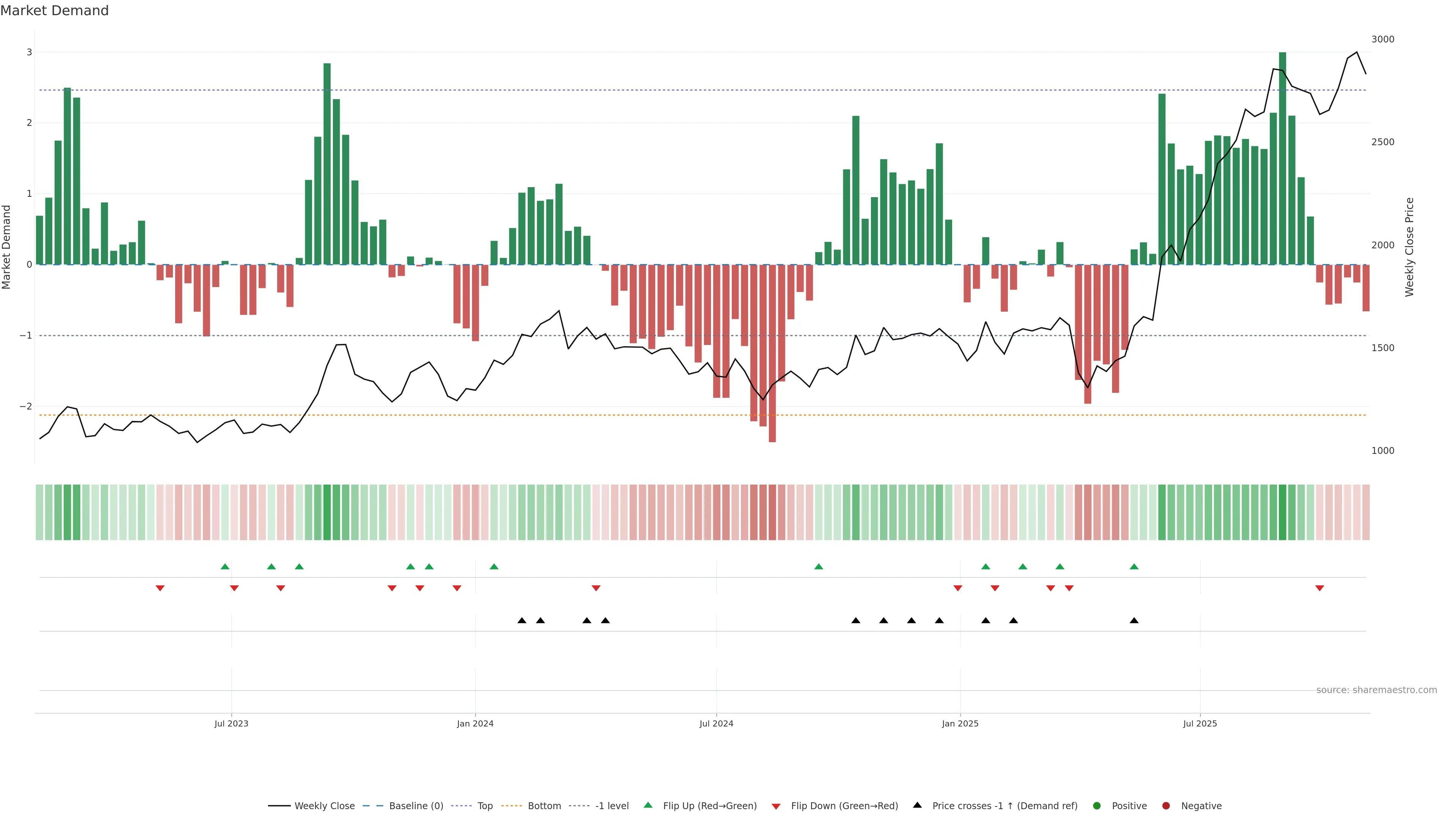Image resolution: width=1456 pixels, height=819 pixels.
Task: Click the Market Demand chart title
Action: pos(54,11)
